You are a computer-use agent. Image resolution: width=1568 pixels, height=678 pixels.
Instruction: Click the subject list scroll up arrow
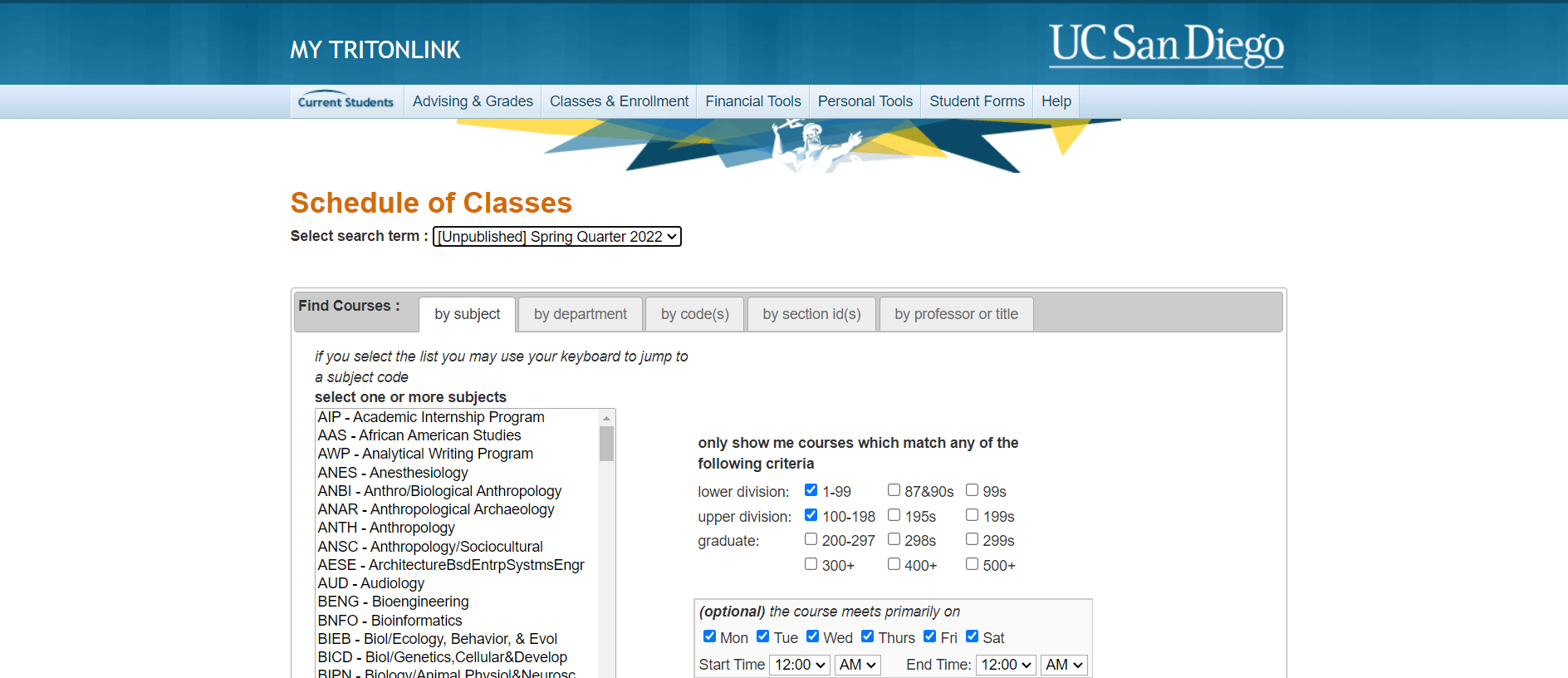coord(606,418)
